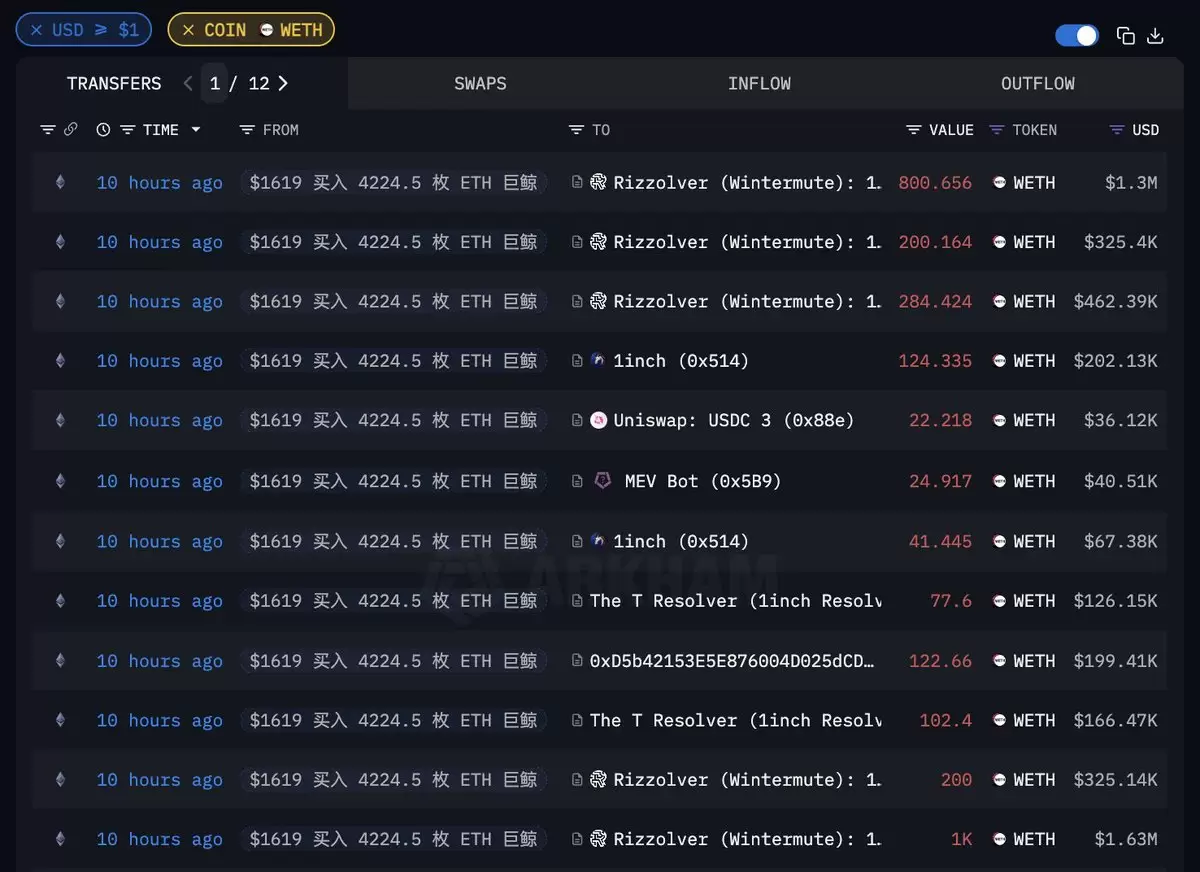
Task: Open document icon for 800.656 WETH transfer
Action: tap(577, 182)
